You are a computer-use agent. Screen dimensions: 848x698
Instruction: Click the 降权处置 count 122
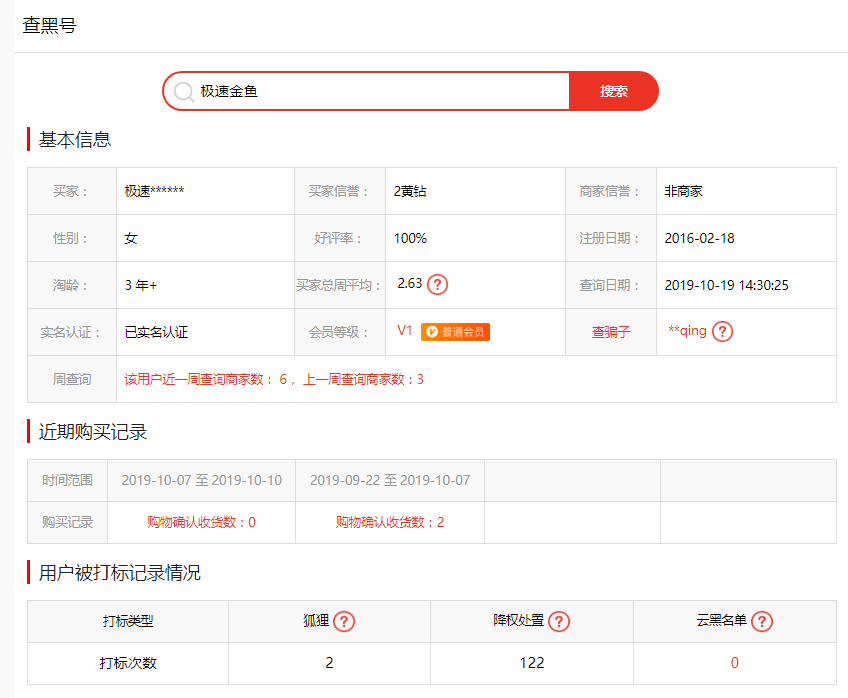(x=532, y=663)
